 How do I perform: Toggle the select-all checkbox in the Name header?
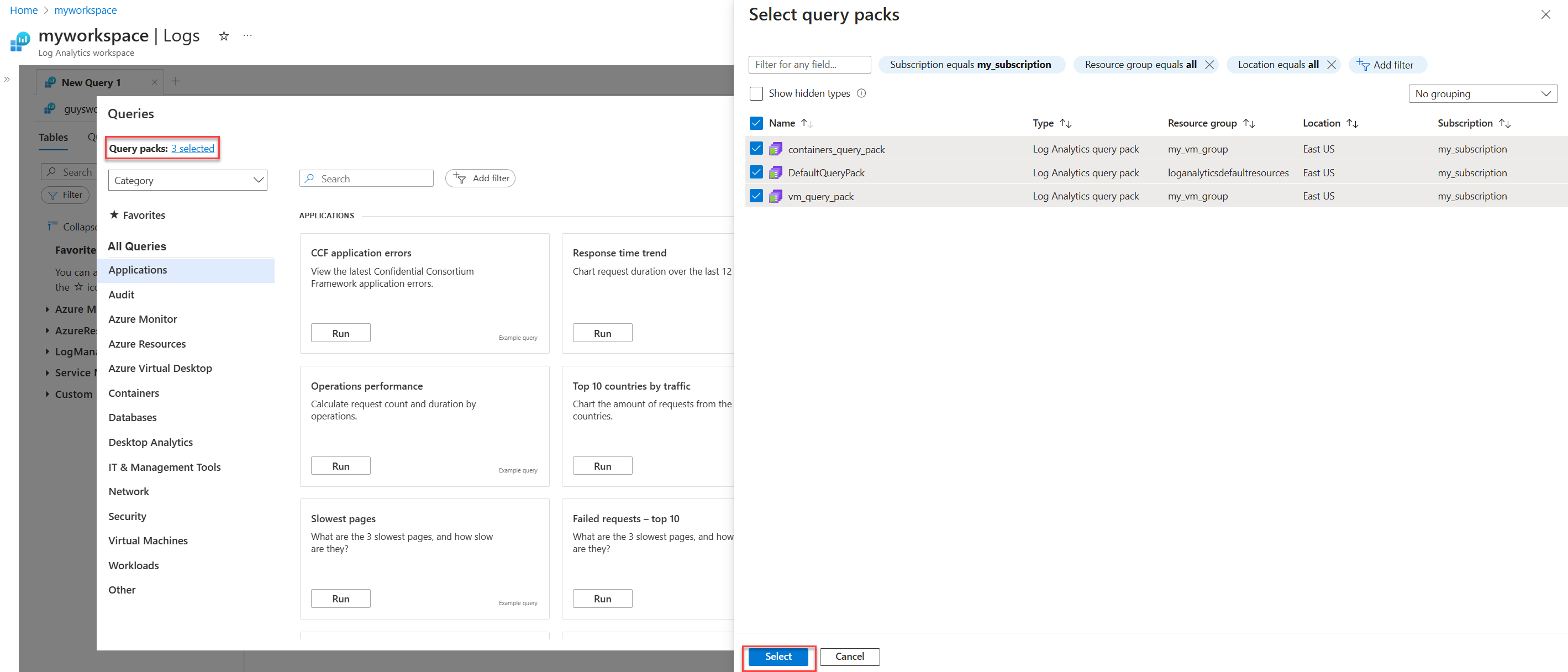756,122
